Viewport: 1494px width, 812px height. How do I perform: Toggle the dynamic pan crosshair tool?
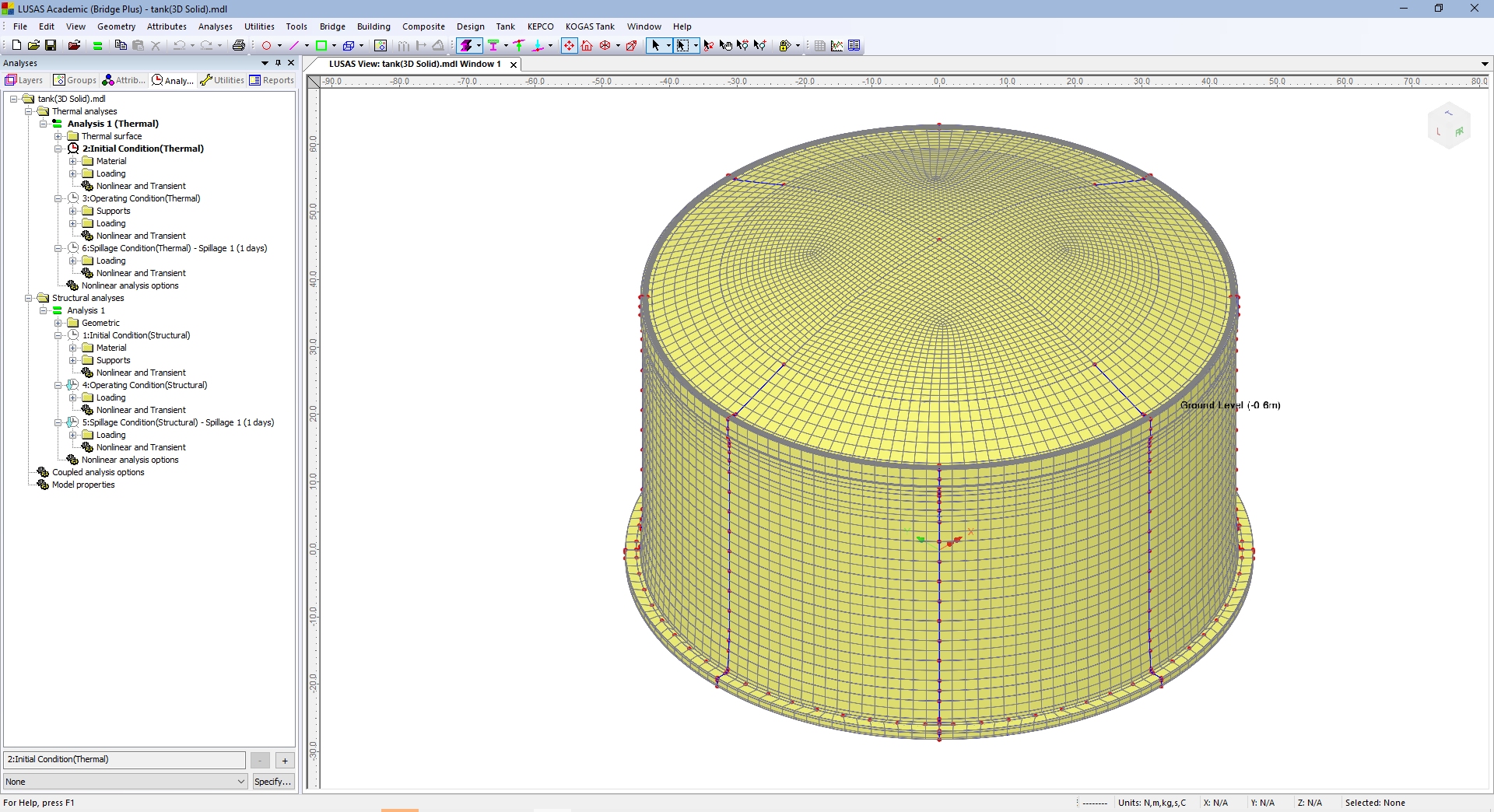(x=569, y=46)
